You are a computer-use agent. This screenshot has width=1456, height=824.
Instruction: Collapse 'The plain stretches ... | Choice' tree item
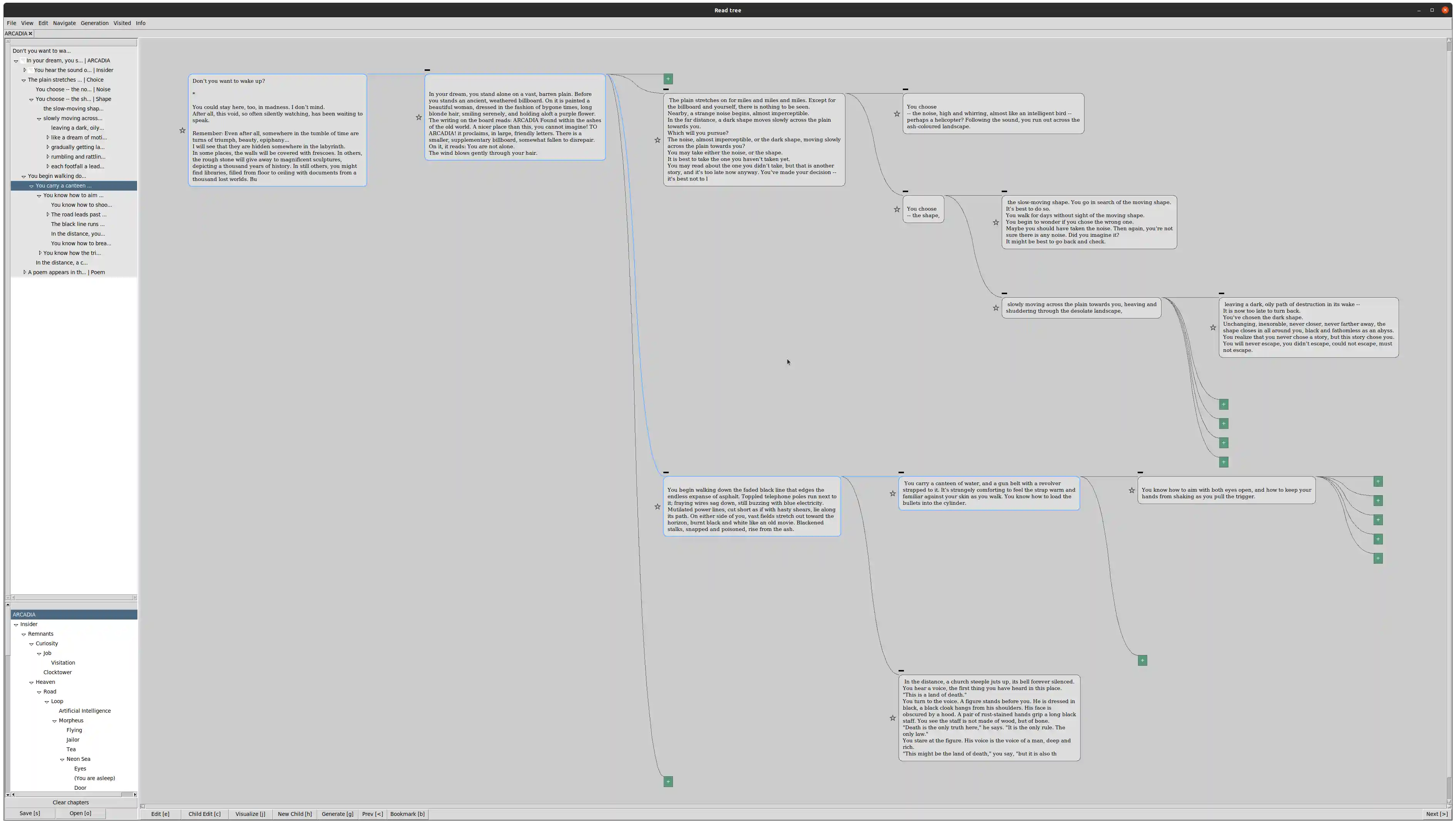tap(24, 80)
